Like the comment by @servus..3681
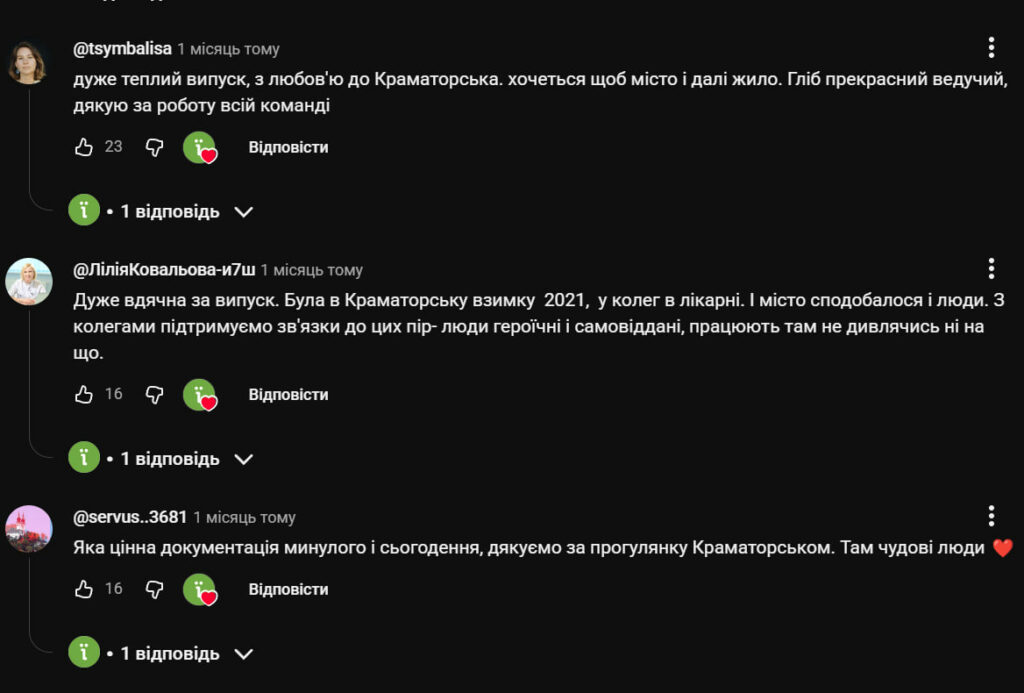This screenshot has height=693, width=1024. pyautogui.click(x=84, y=589)
